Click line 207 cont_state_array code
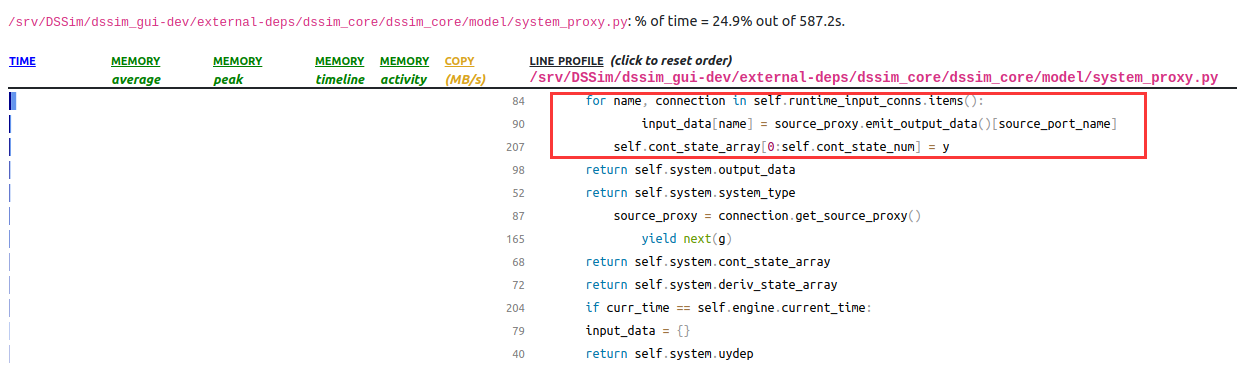This screenshot has width=1237, height=367. 781,147
